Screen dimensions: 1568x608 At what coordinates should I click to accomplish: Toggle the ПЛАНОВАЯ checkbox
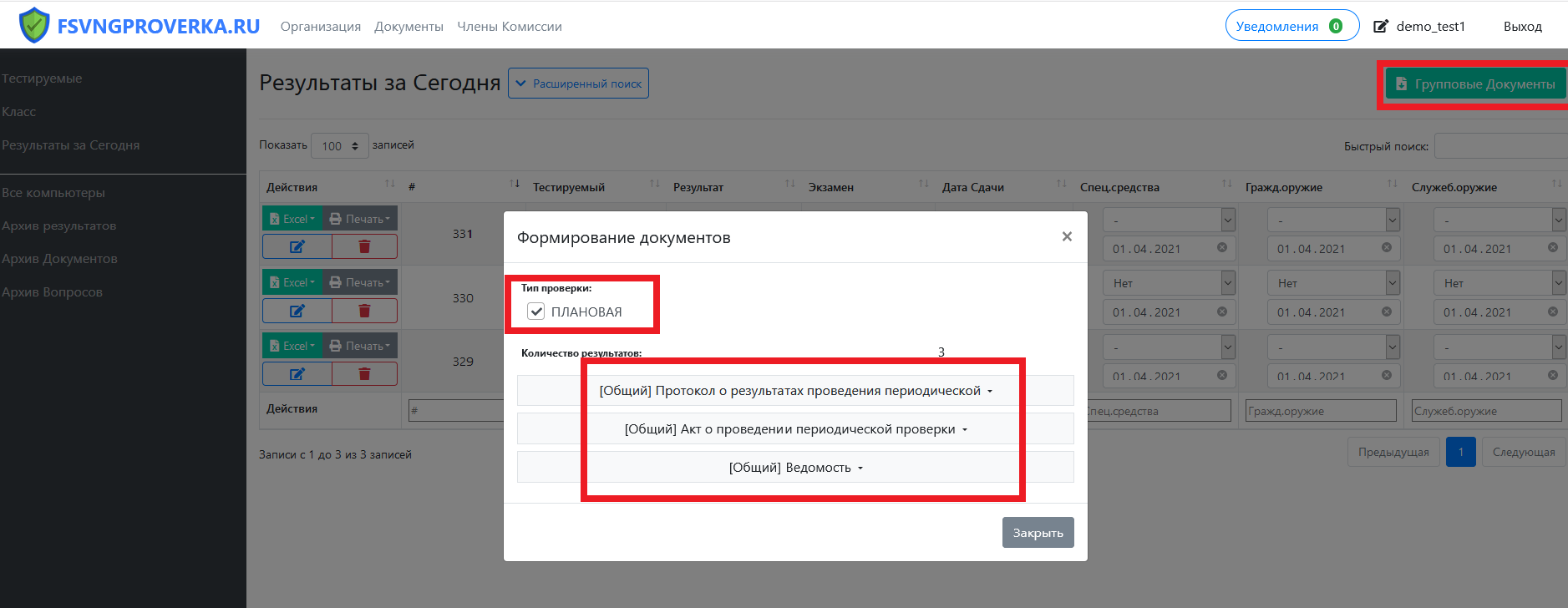tap(536, 312)
